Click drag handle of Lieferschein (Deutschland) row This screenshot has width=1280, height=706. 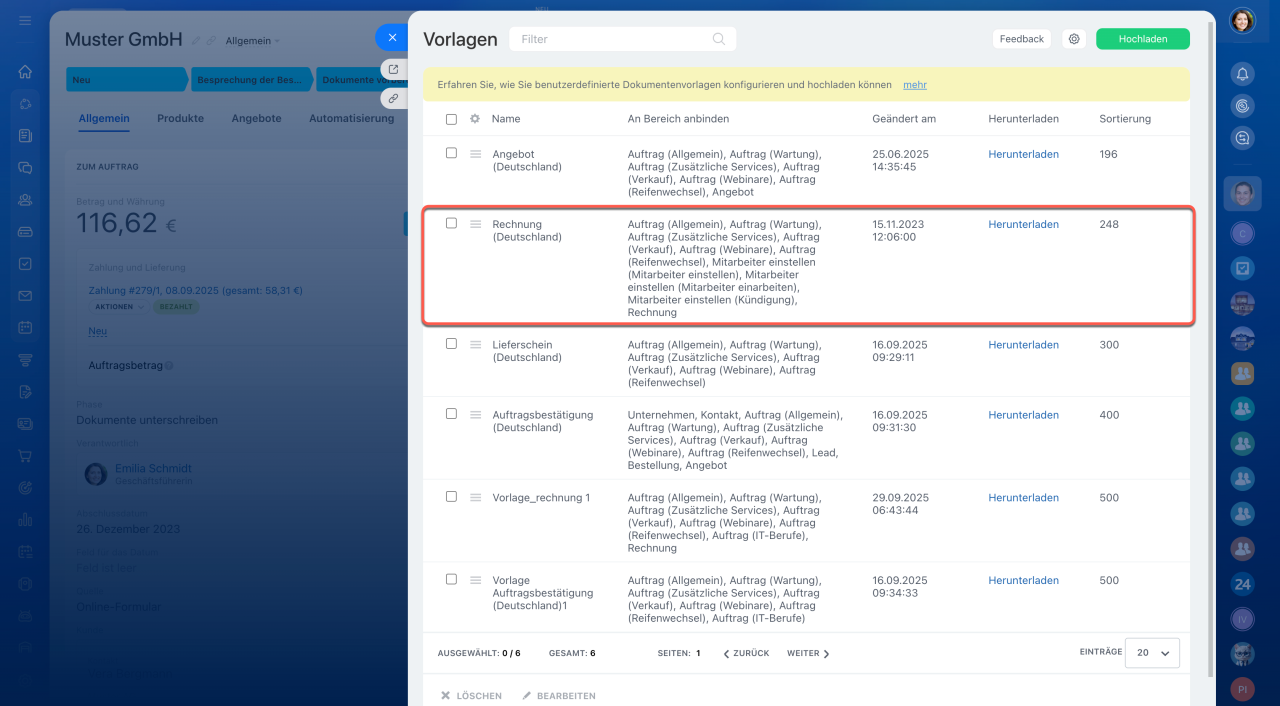click(476, 344)
